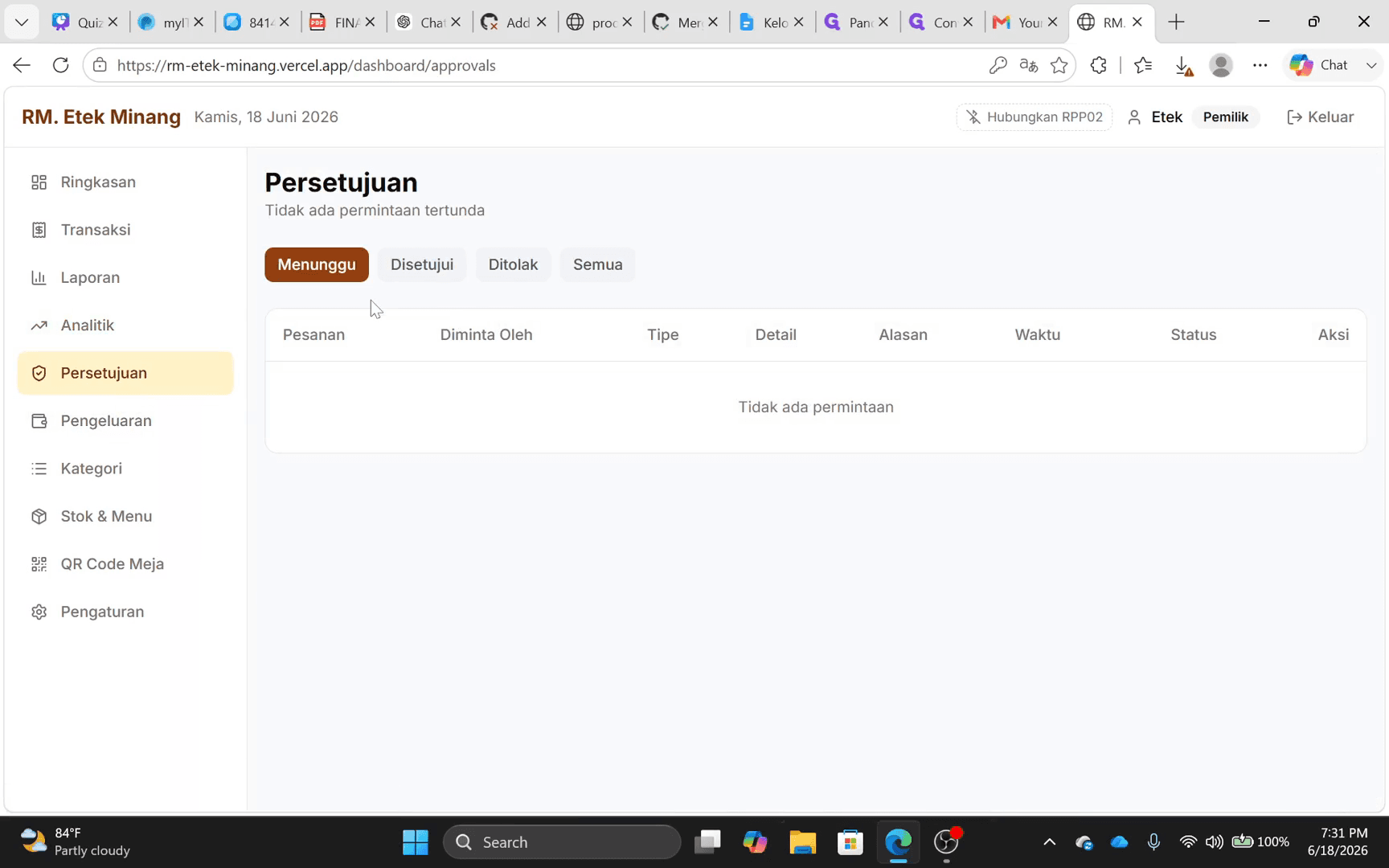
Task: Open the translate icon in address bar
Action: (1029, 65)
